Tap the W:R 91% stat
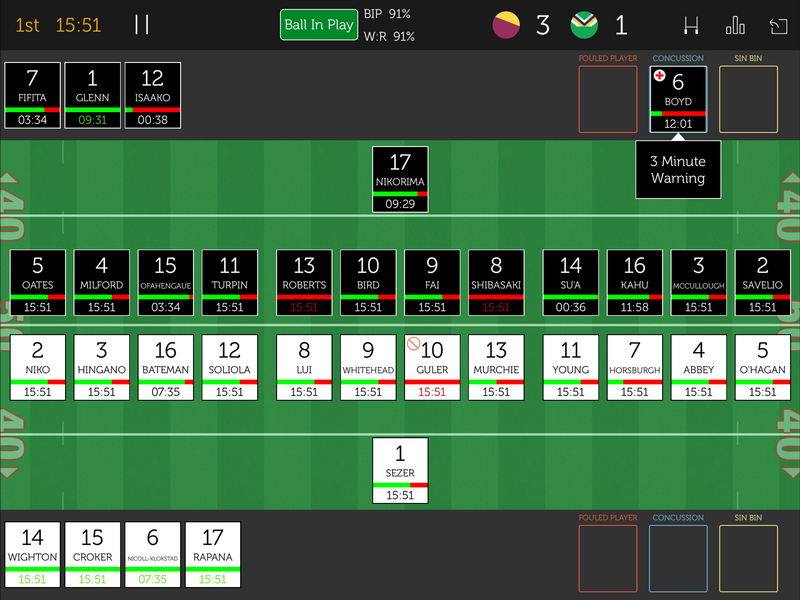 (389, 37)
